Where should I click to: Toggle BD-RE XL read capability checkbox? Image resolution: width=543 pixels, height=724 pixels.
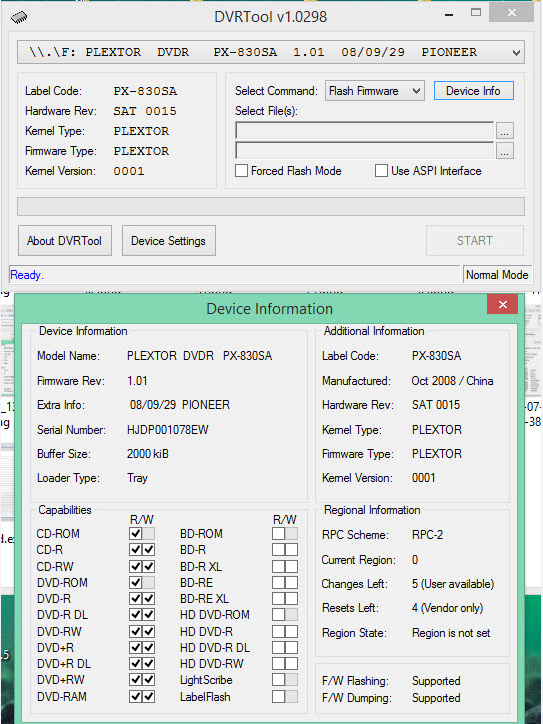pos(278,599)
